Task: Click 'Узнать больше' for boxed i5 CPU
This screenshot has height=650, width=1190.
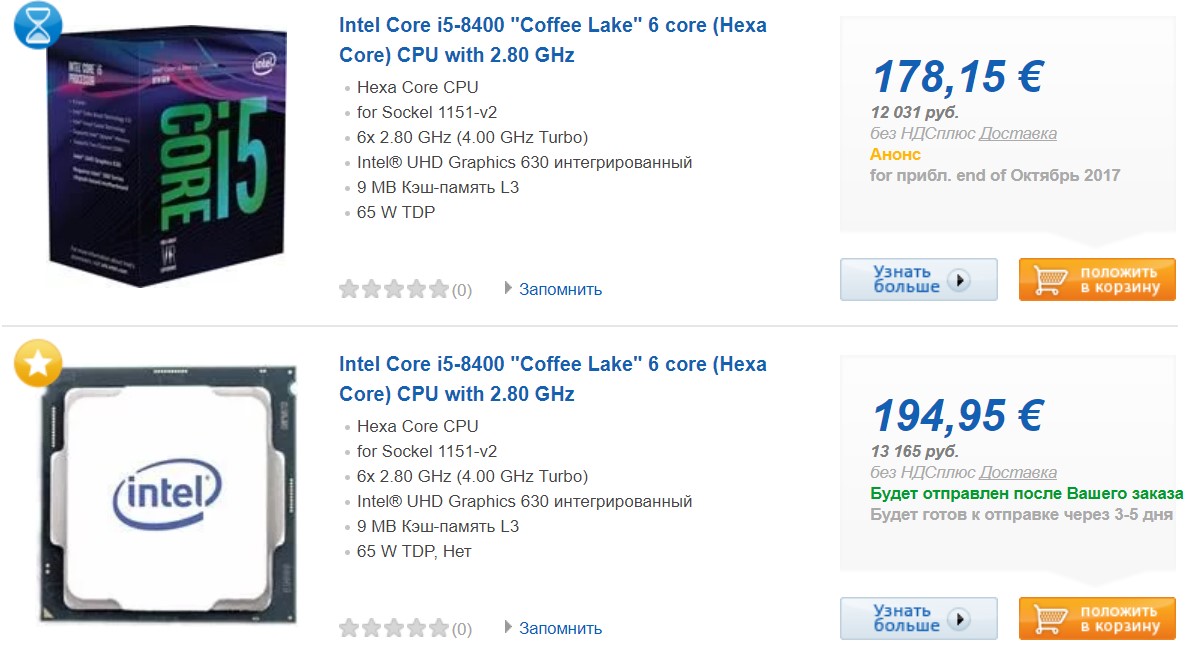Action: pyautogui.click(x=918, y=280)
